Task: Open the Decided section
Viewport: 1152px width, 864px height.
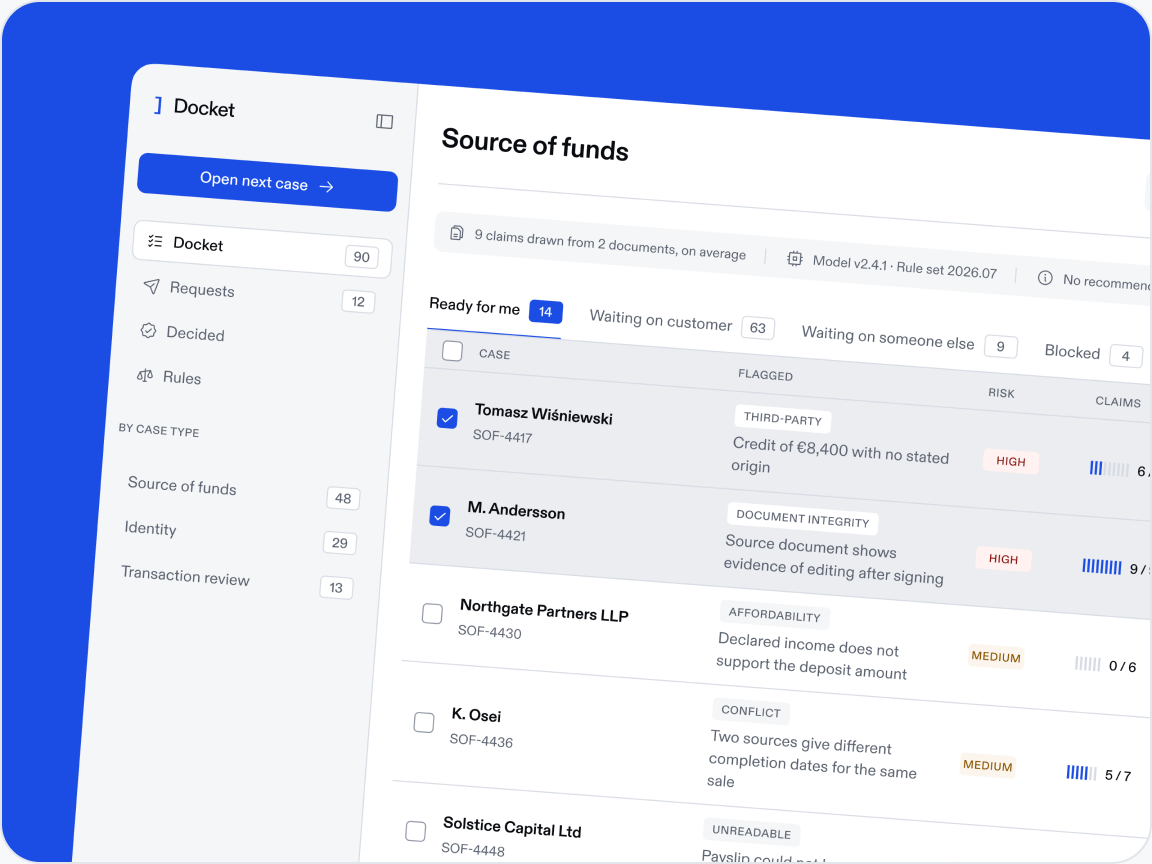Action: point(195,334)
